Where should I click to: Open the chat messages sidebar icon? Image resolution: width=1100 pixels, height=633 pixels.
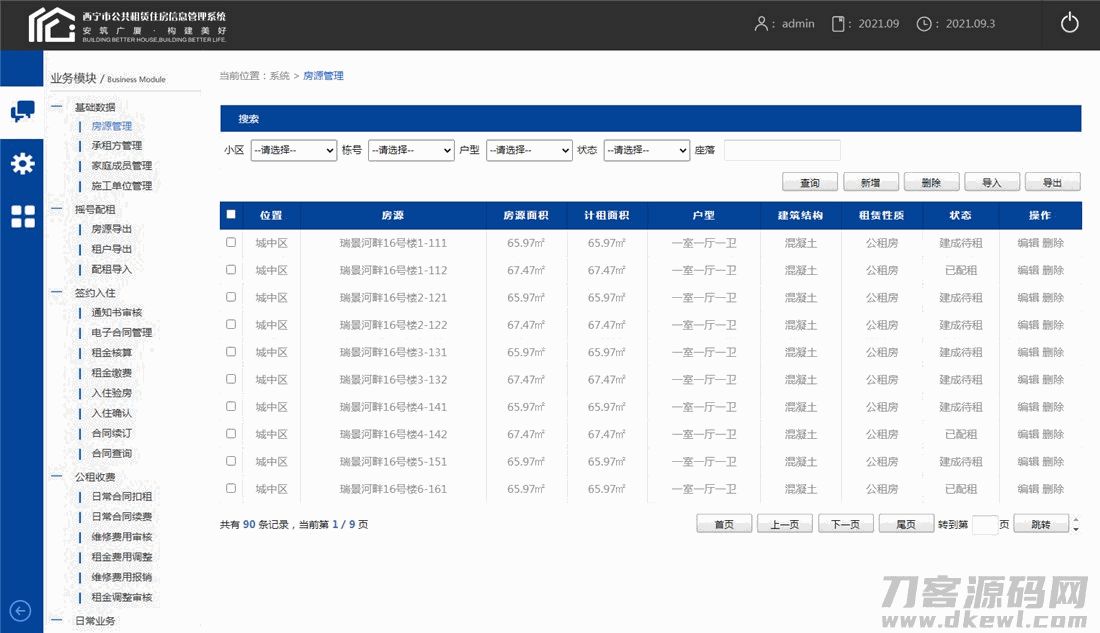pos(22,111)
